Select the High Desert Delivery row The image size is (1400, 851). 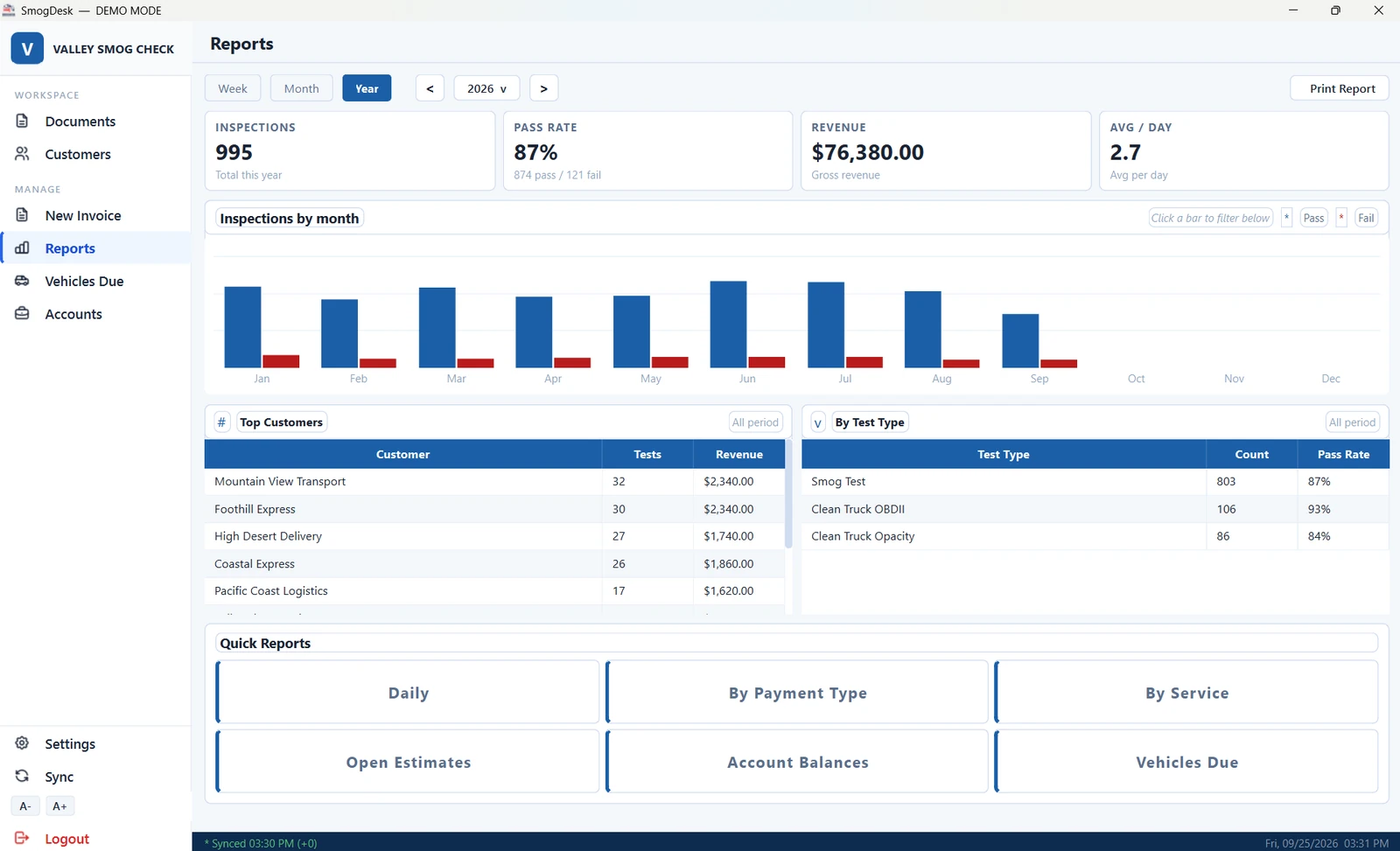494,536
